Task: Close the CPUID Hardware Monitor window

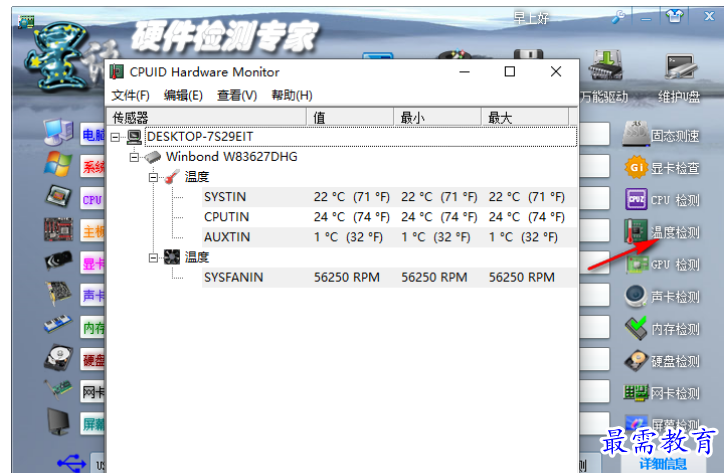Action: [x=556, y=72]
